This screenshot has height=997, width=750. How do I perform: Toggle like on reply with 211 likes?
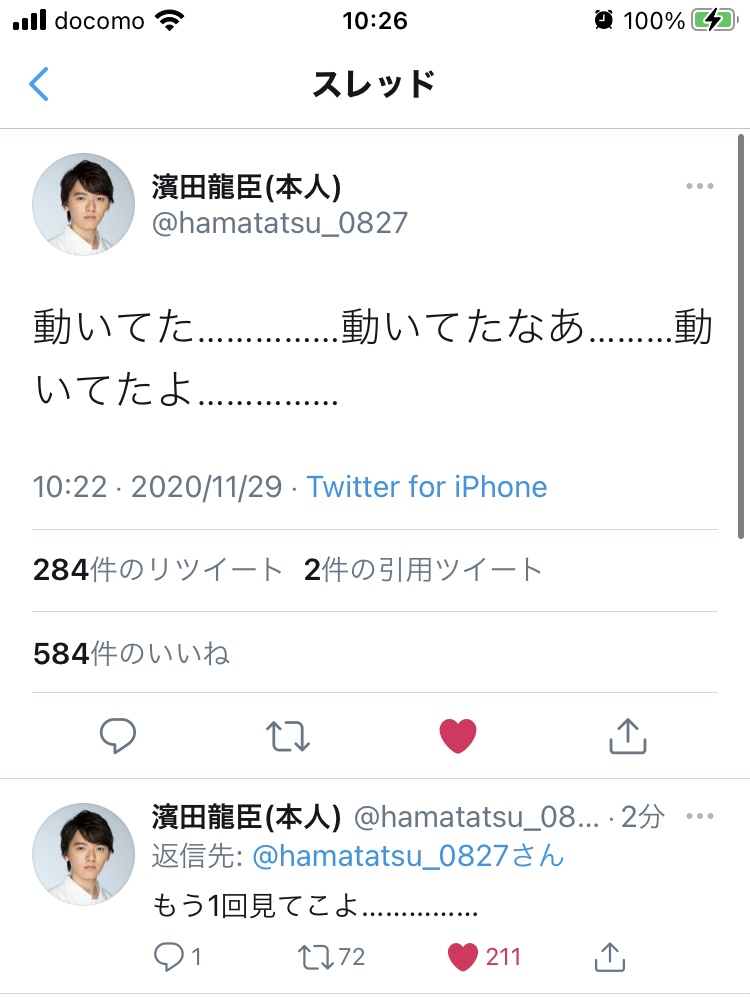463,956
